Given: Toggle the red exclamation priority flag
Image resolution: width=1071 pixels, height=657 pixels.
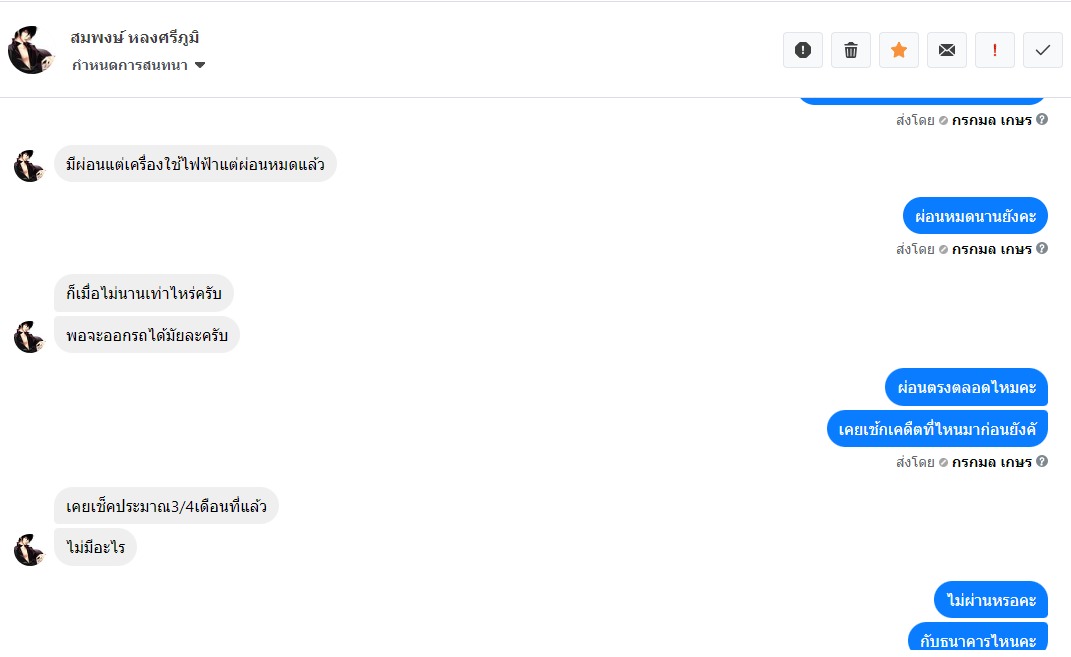Looking at the screenshot, I should click(994, 50).
